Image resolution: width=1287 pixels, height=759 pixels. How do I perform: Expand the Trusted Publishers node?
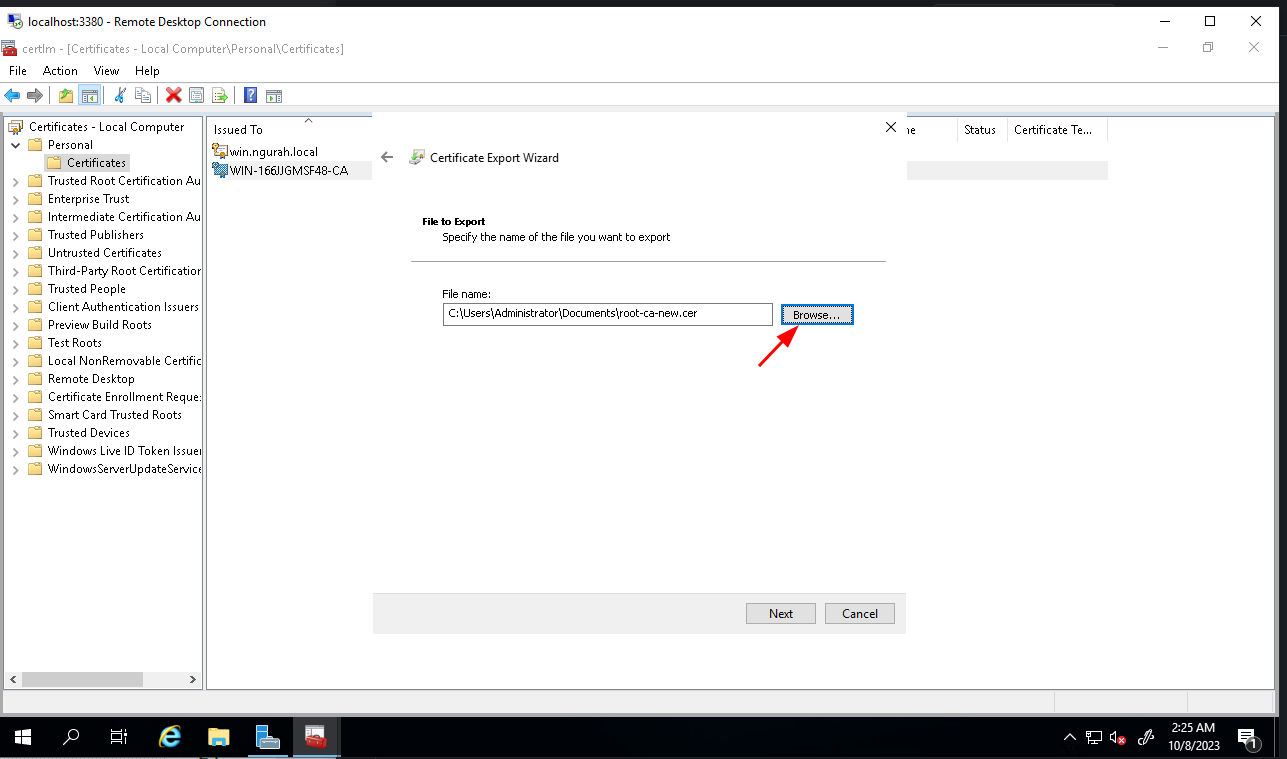point(15,236)
